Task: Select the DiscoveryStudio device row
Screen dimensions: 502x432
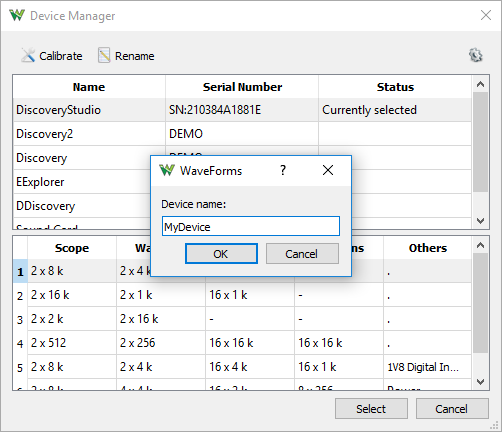Action: pos(242,110)
